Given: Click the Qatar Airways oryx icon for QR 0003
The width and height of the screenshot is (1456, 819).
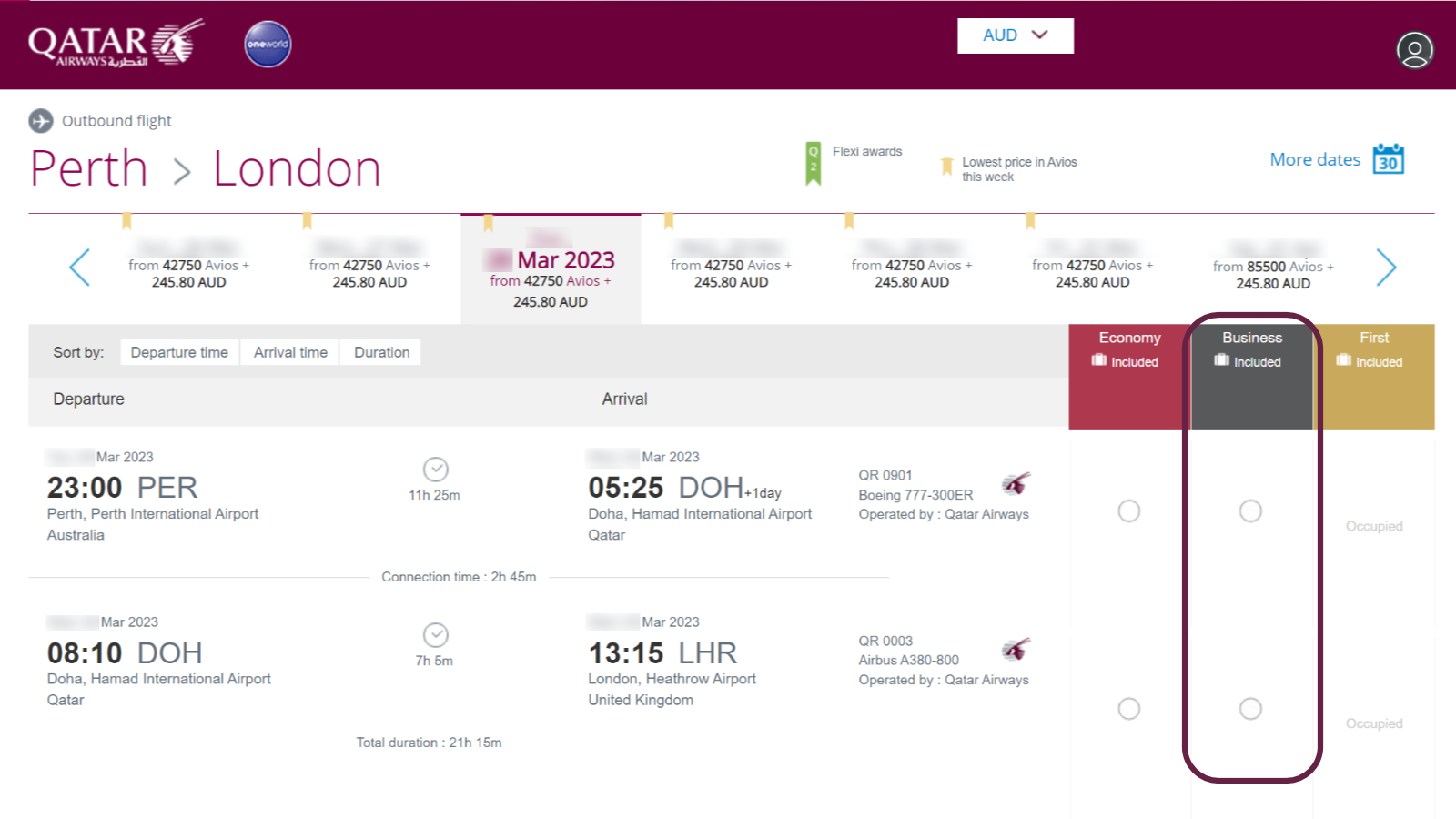Looking at the screenshot, I should pos(1016,649).
